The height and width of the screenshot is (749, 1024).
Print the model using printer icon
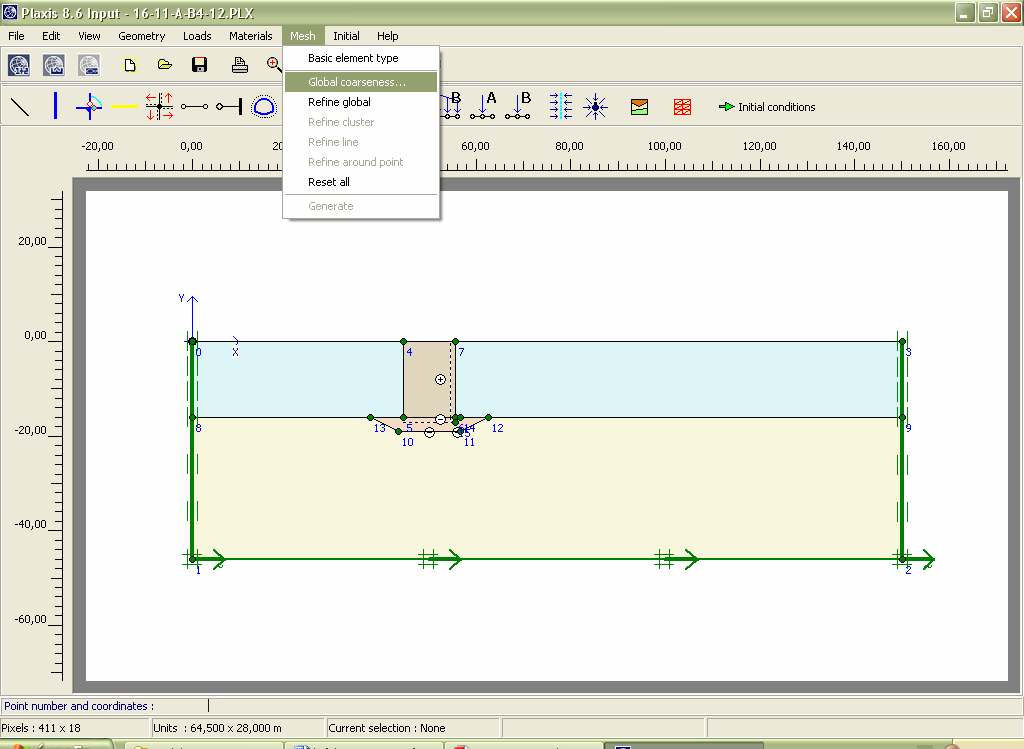[x=240, y=65]
